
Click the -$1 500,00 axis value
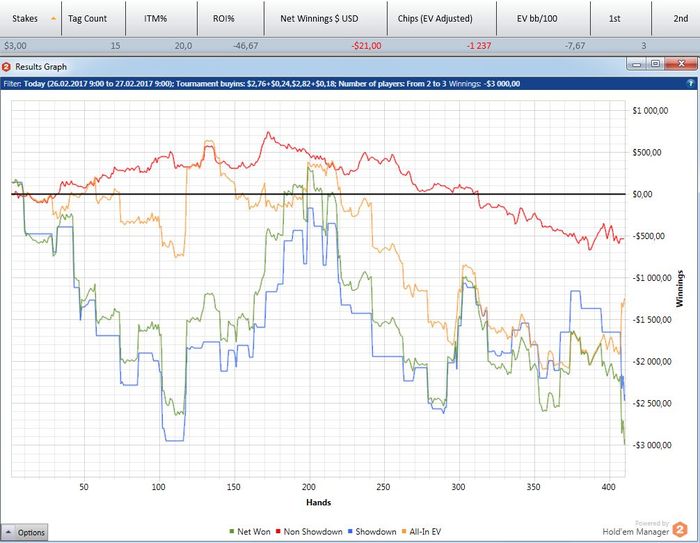click(650, 320)
